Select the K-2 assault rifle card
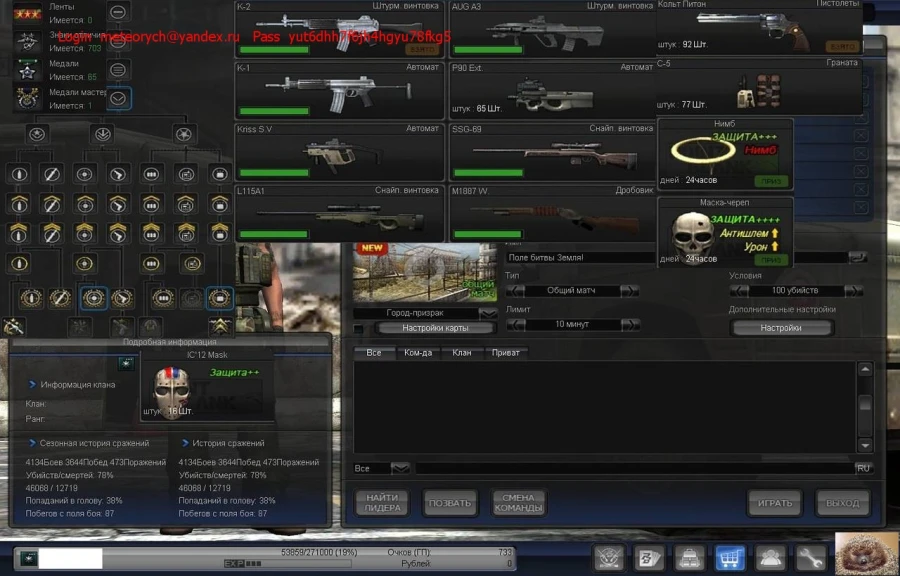 click(x=340, y=29)
